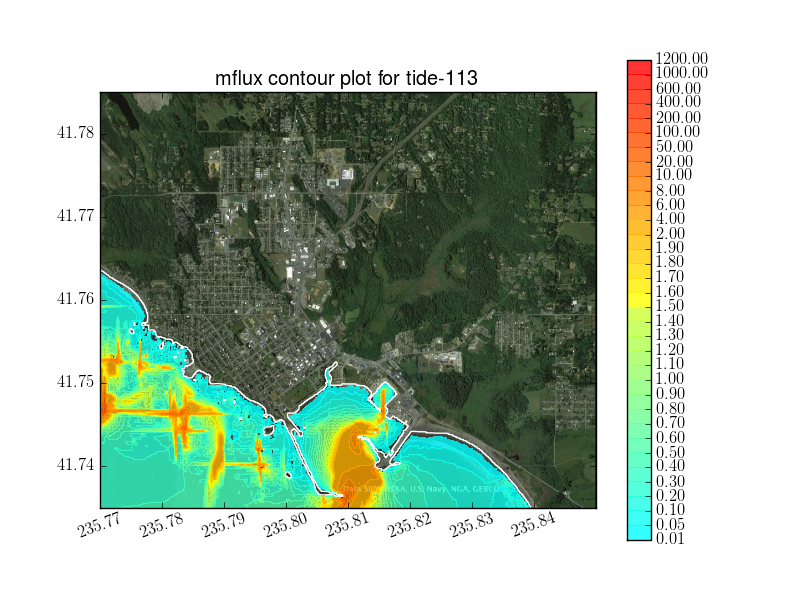Click the plot title 'mflux contour plot for tide-113'
The image size is (800, 600).
[346, 78]
